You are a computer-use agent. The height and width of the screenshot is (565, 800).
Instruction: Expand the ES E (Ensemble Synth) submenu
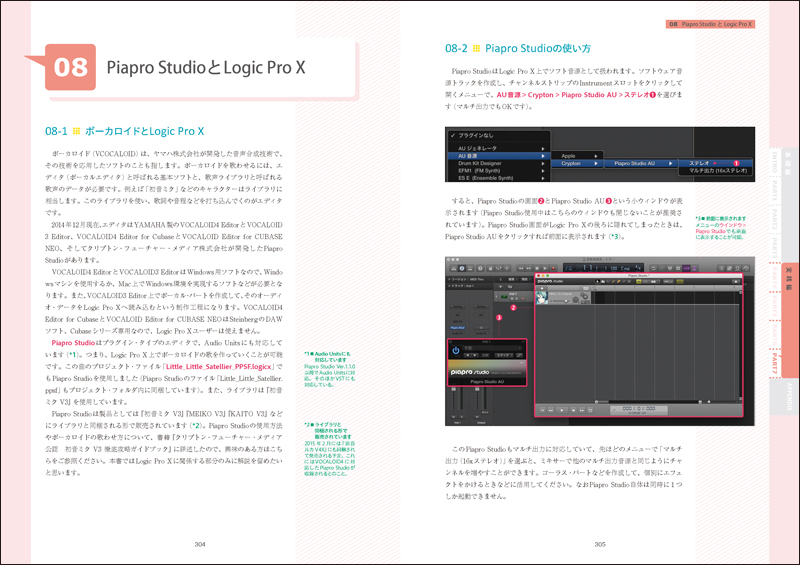[497, 178]
